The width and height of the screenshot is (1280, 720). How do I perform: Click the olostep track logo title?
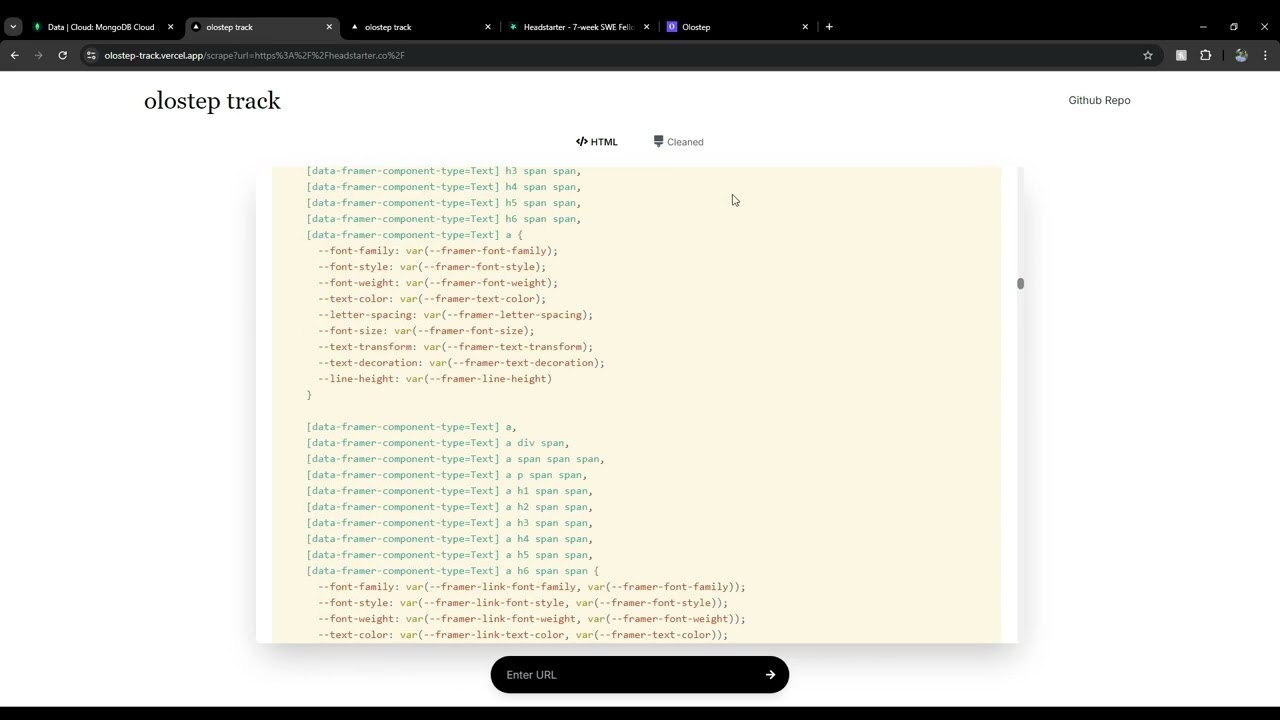click(212, 100)
